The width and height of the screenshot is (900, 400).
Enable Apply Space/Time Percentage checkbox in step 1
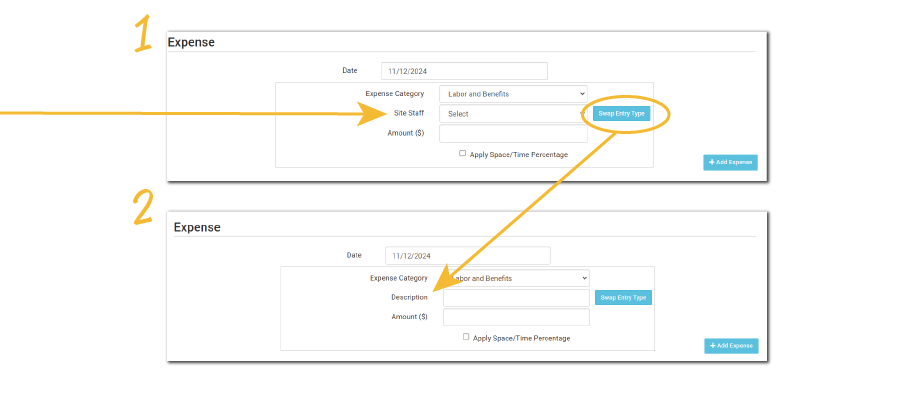tap(462, 153)
